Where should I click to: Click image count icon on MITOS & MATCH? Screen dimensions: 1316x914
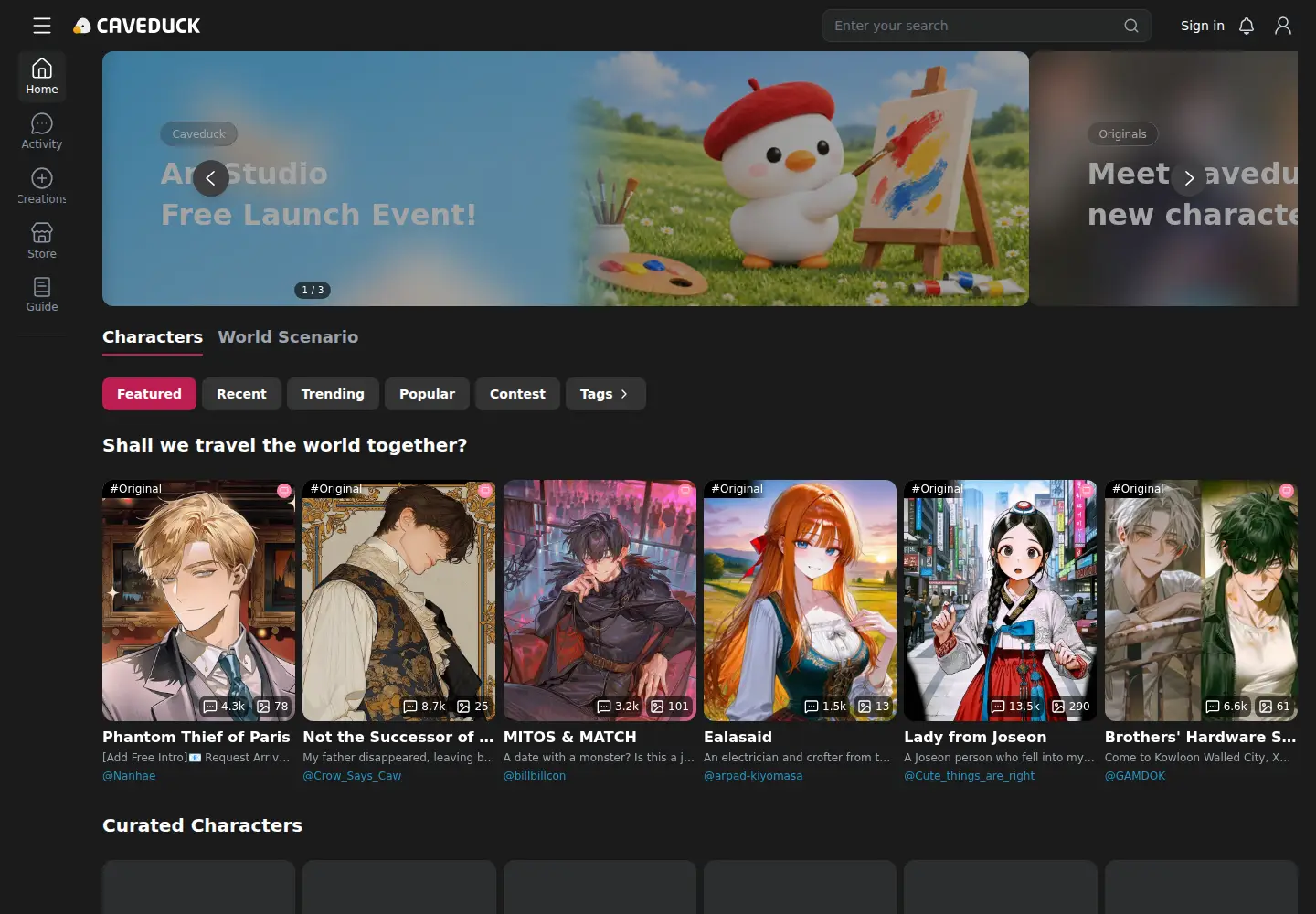[x=657, y=707]
